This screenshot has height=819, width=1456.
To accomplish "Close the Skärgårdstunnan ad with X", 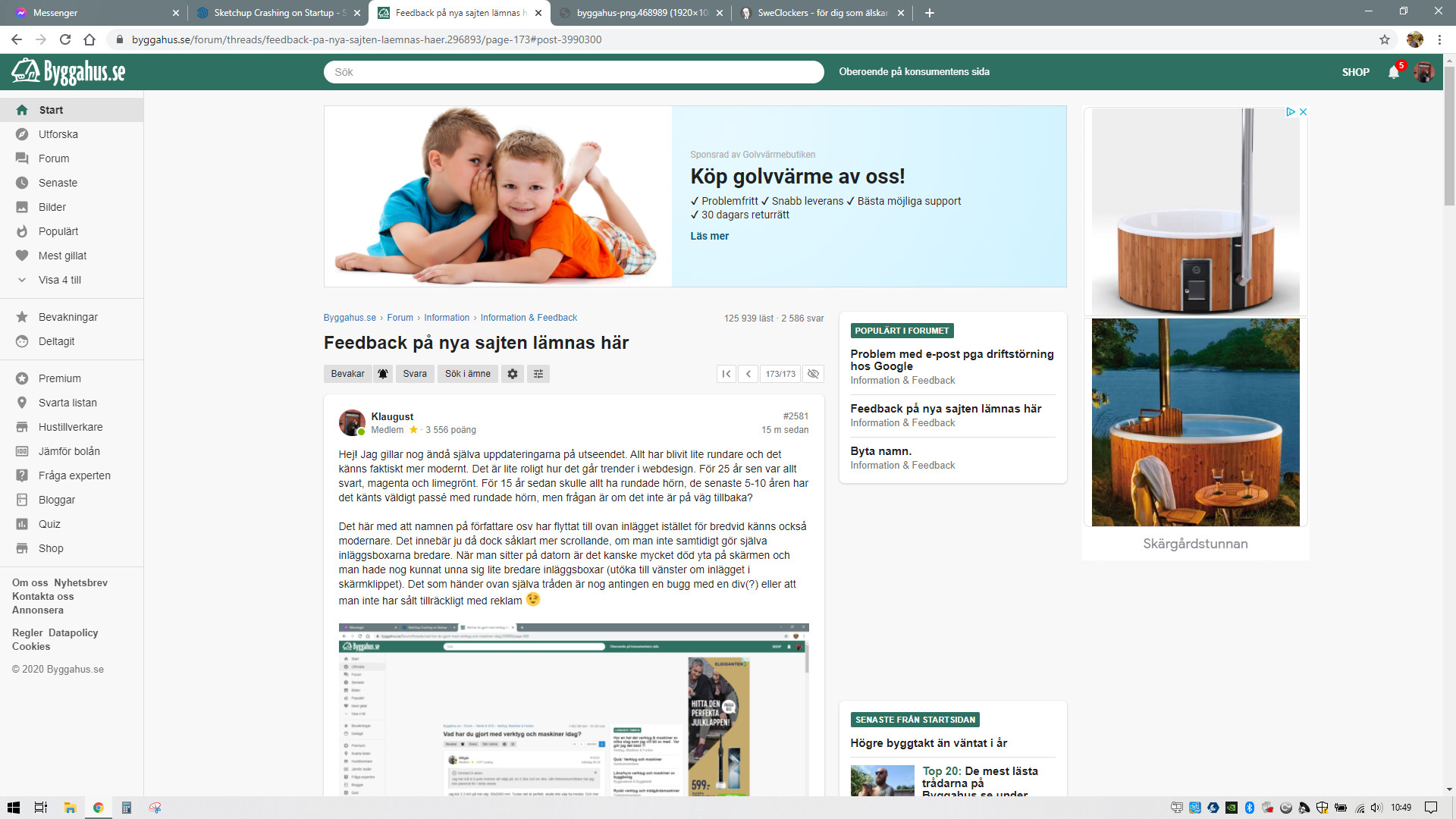I will [x=1304, y=111].
